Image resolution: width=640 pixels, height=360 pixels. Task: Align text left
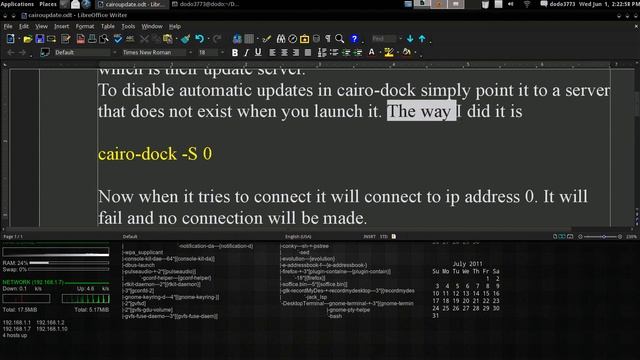tap(272, 52)
